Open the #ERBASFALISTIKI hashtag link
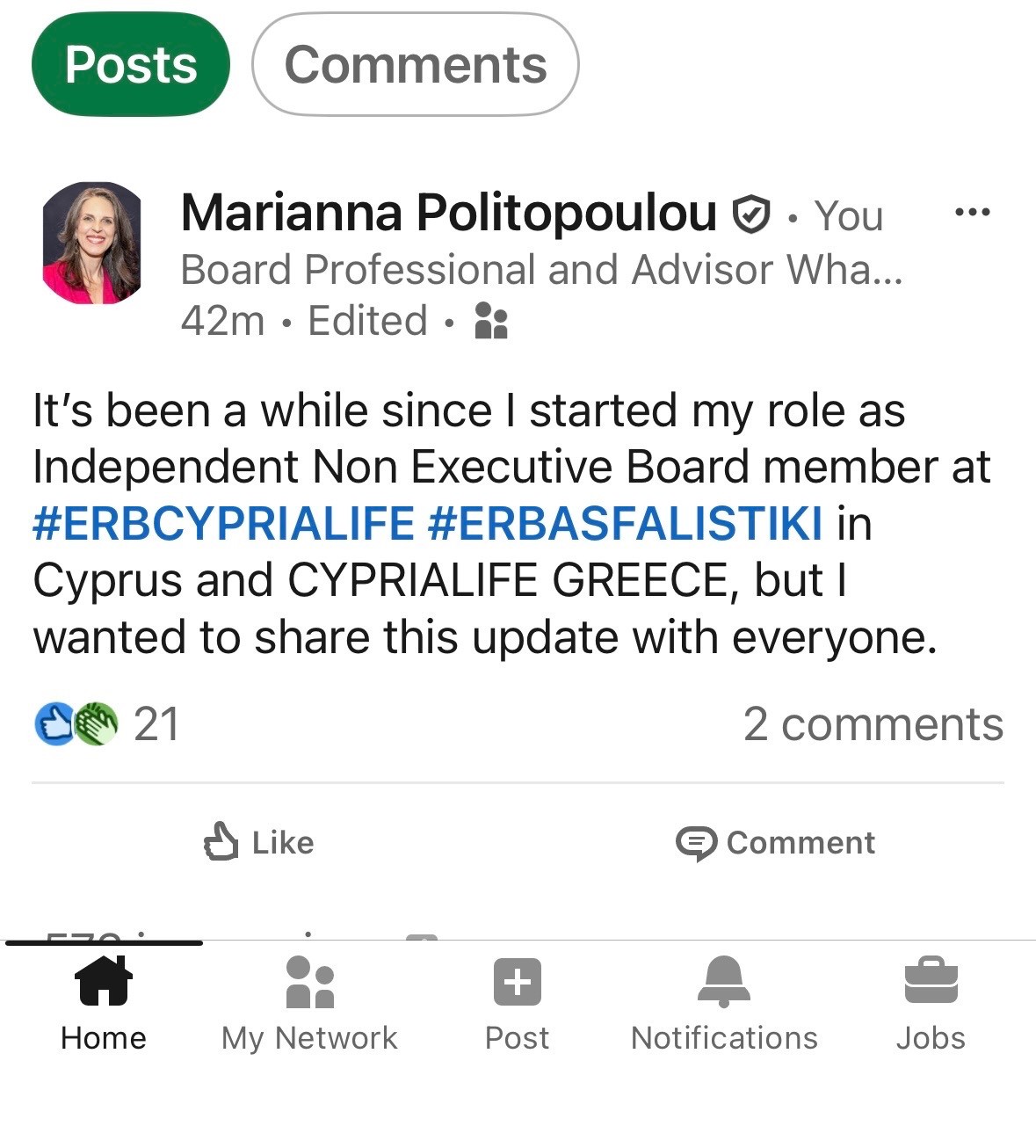This screenshot has height=1148, width=1036. tap(625, 523)
